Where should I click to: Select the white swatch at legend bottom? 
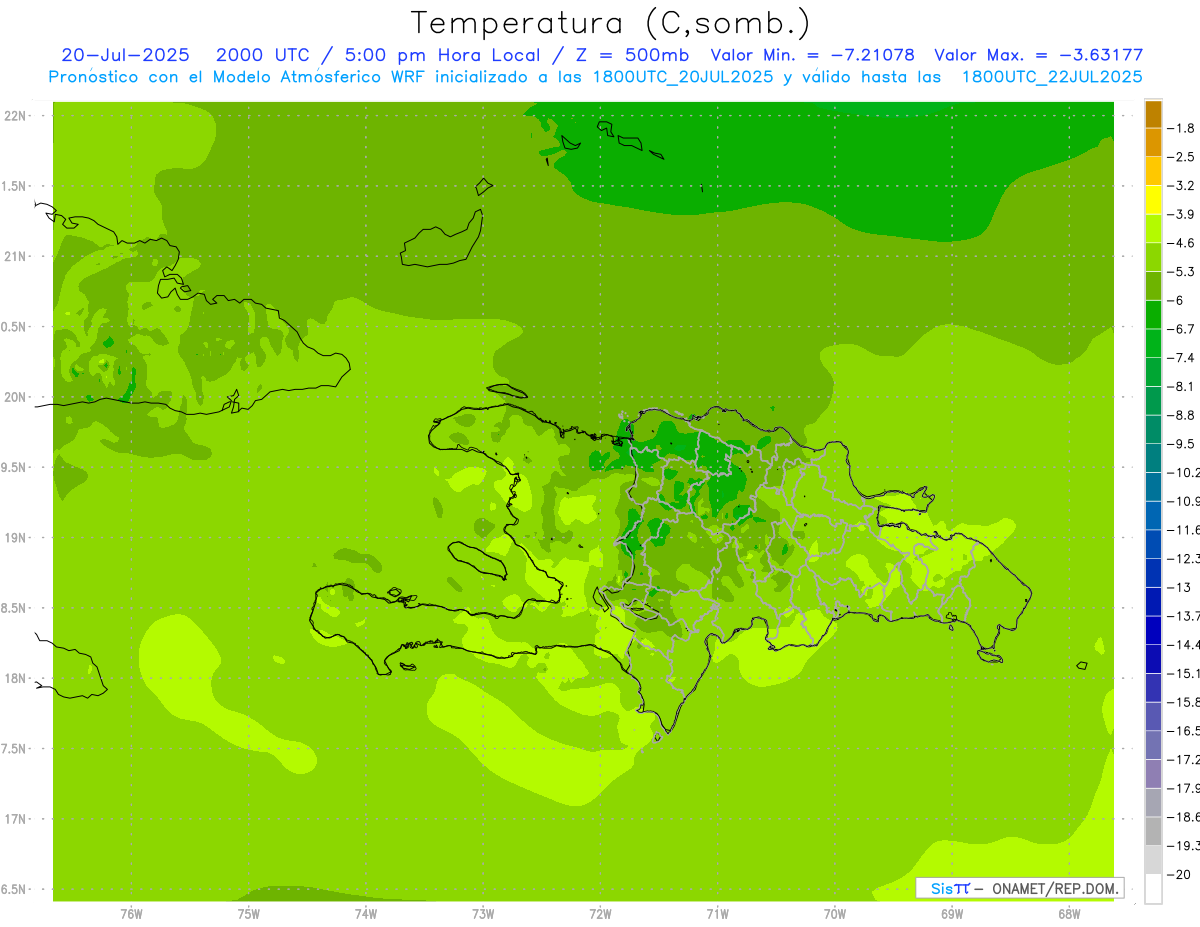tap(1153, 889)
